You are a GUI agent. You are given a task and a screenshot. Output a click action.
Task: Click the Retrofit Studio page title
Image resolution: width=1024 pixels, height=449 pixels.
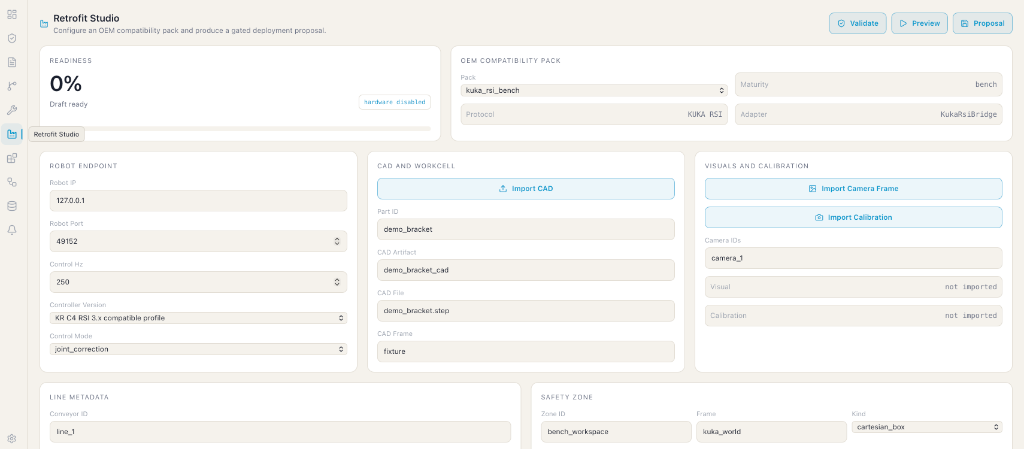86,19
